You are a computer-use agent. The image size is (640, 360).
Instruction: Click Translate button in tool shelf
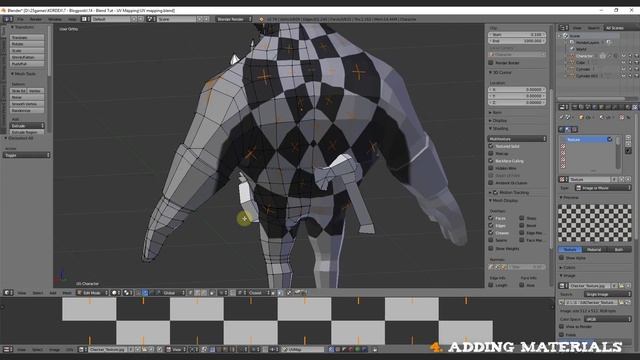click(27, 38)
